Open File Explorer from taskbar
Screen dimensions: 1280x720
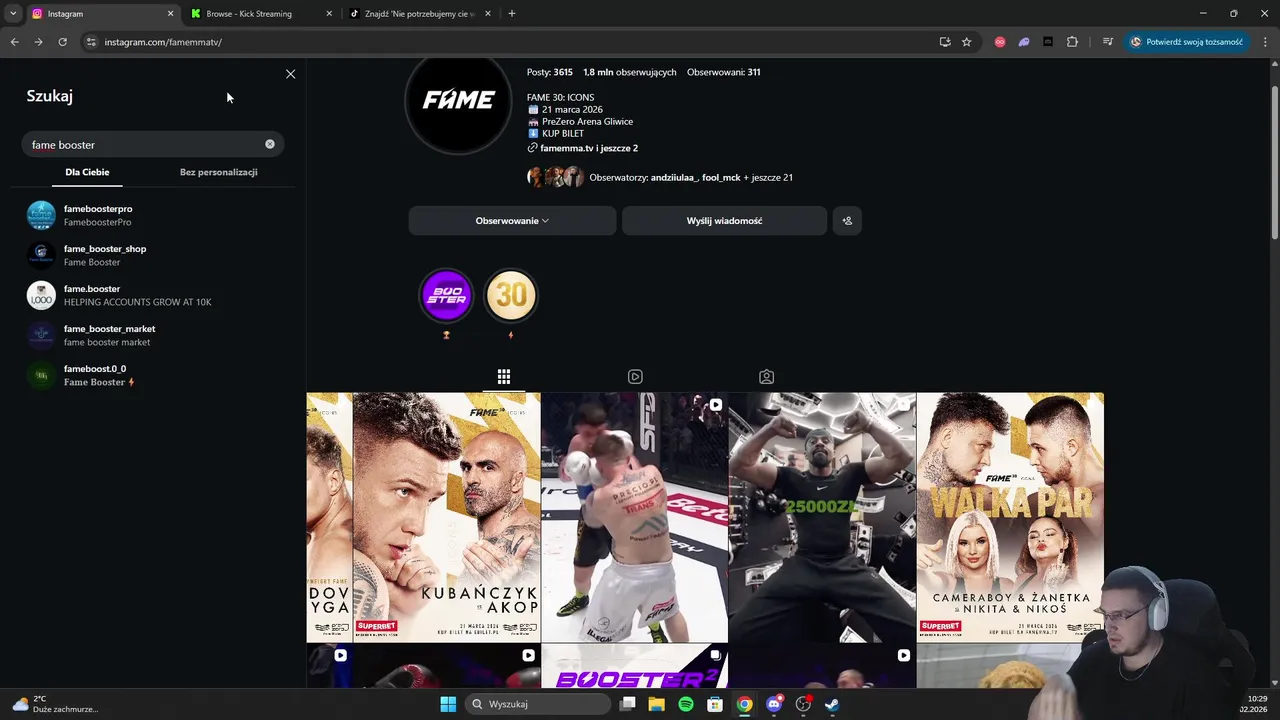pos(657,704)
